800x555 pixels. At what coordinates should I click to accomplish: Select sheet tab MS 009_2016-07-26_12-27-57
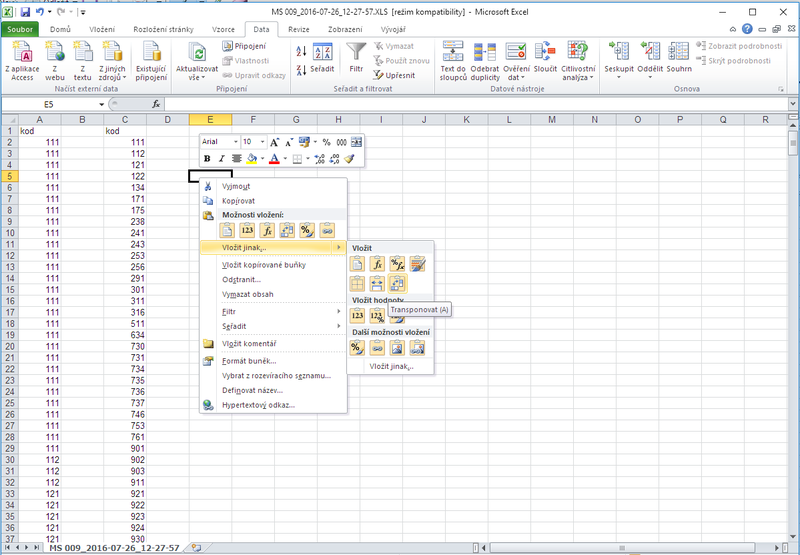pyautogui.click(x=114, y=548)
